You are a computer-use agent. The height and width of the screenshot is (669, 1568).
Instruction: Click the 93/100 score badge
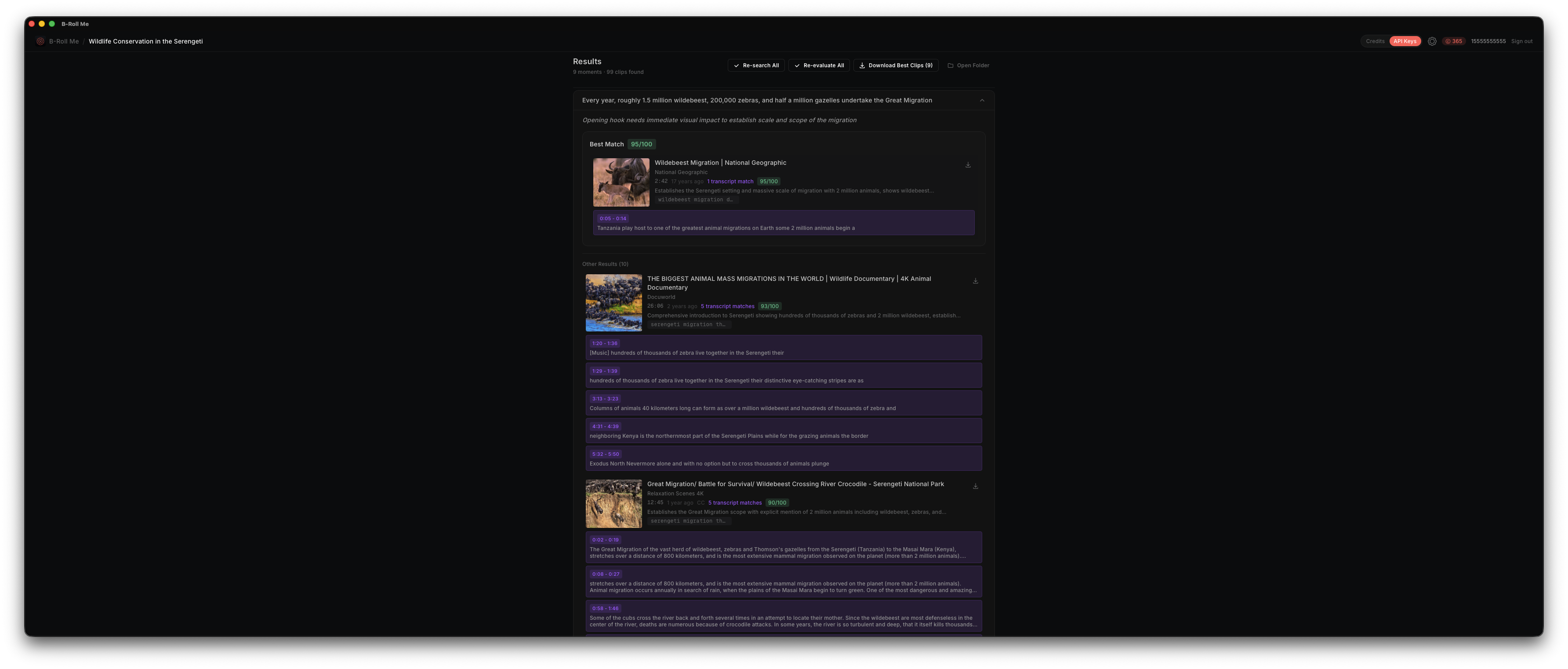(769, 306)
